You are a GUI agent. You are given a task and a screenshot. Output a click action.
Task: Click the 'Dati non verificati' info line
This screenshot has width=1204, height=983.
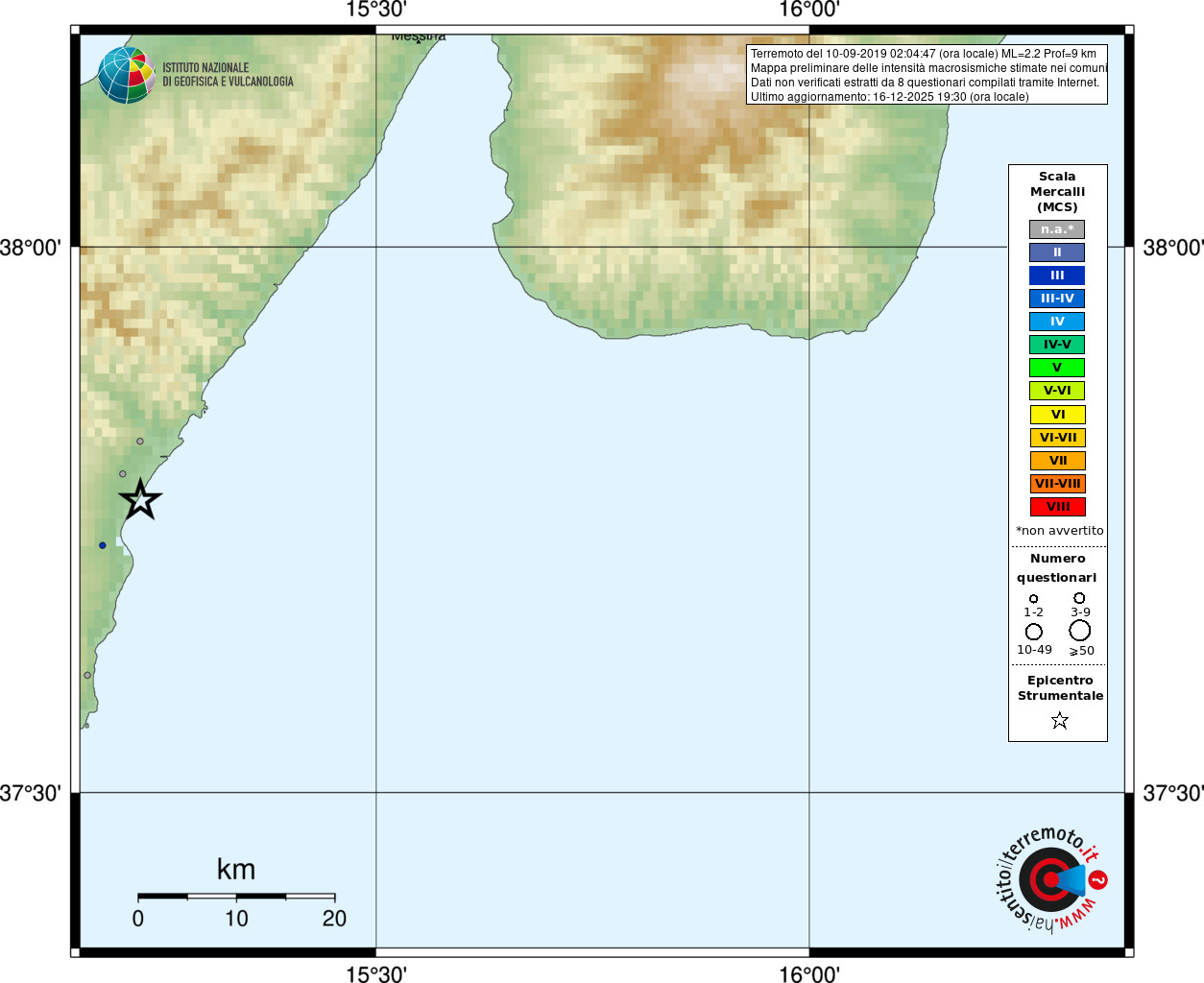925,83
